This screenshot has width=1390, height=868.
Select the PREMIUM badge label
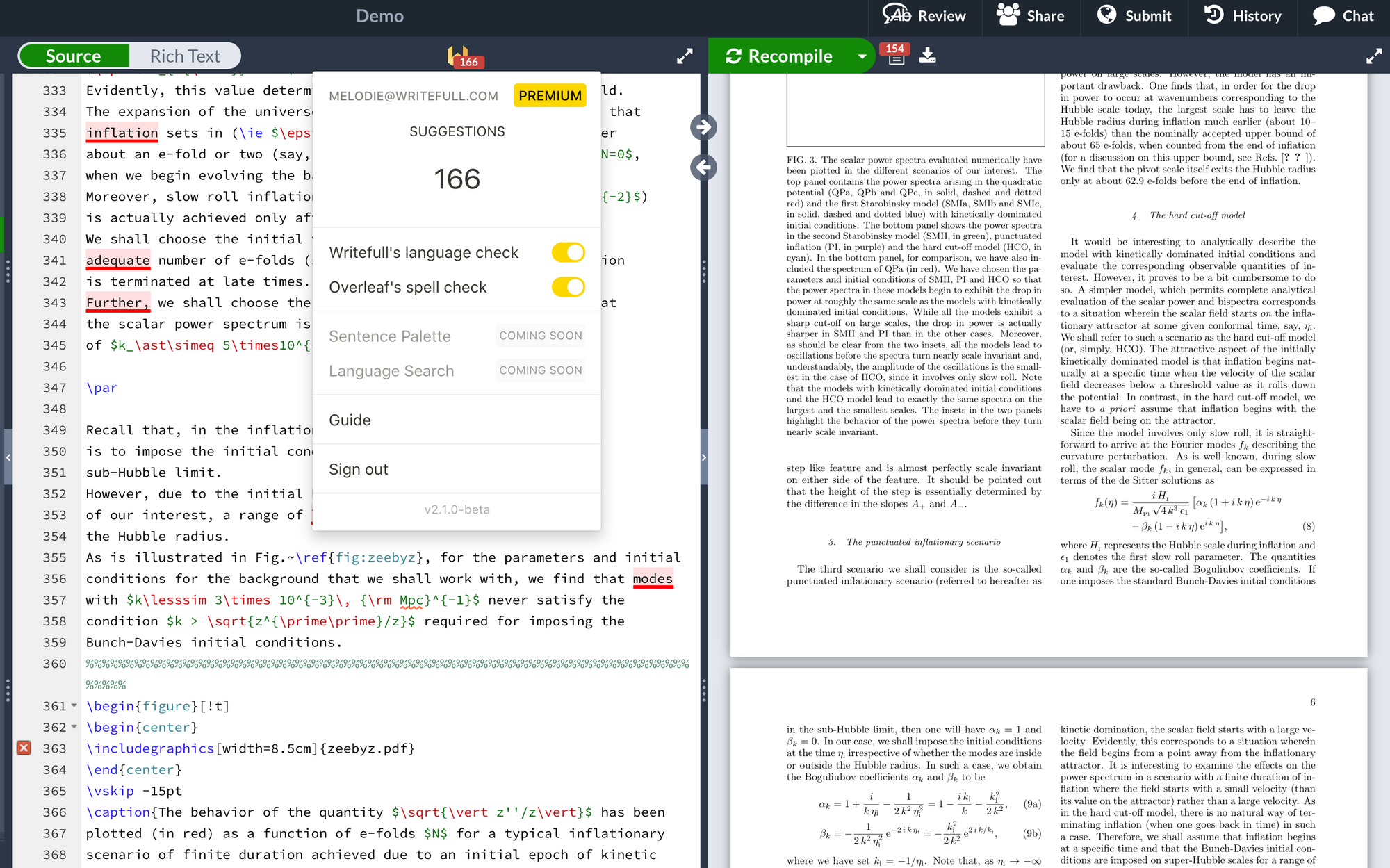(549, 95)
